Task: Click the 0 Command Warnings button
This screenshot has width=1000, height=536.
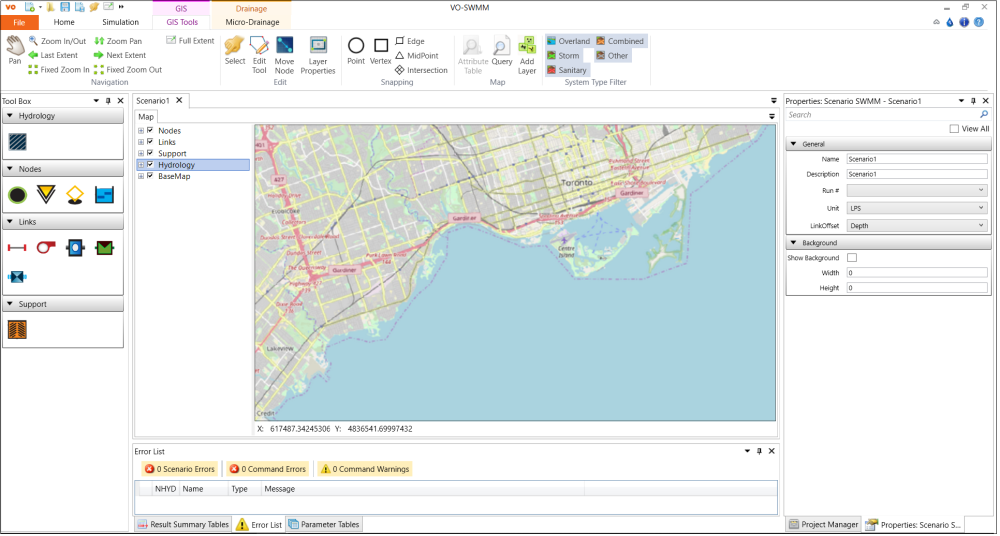Action: coord(364,469)
